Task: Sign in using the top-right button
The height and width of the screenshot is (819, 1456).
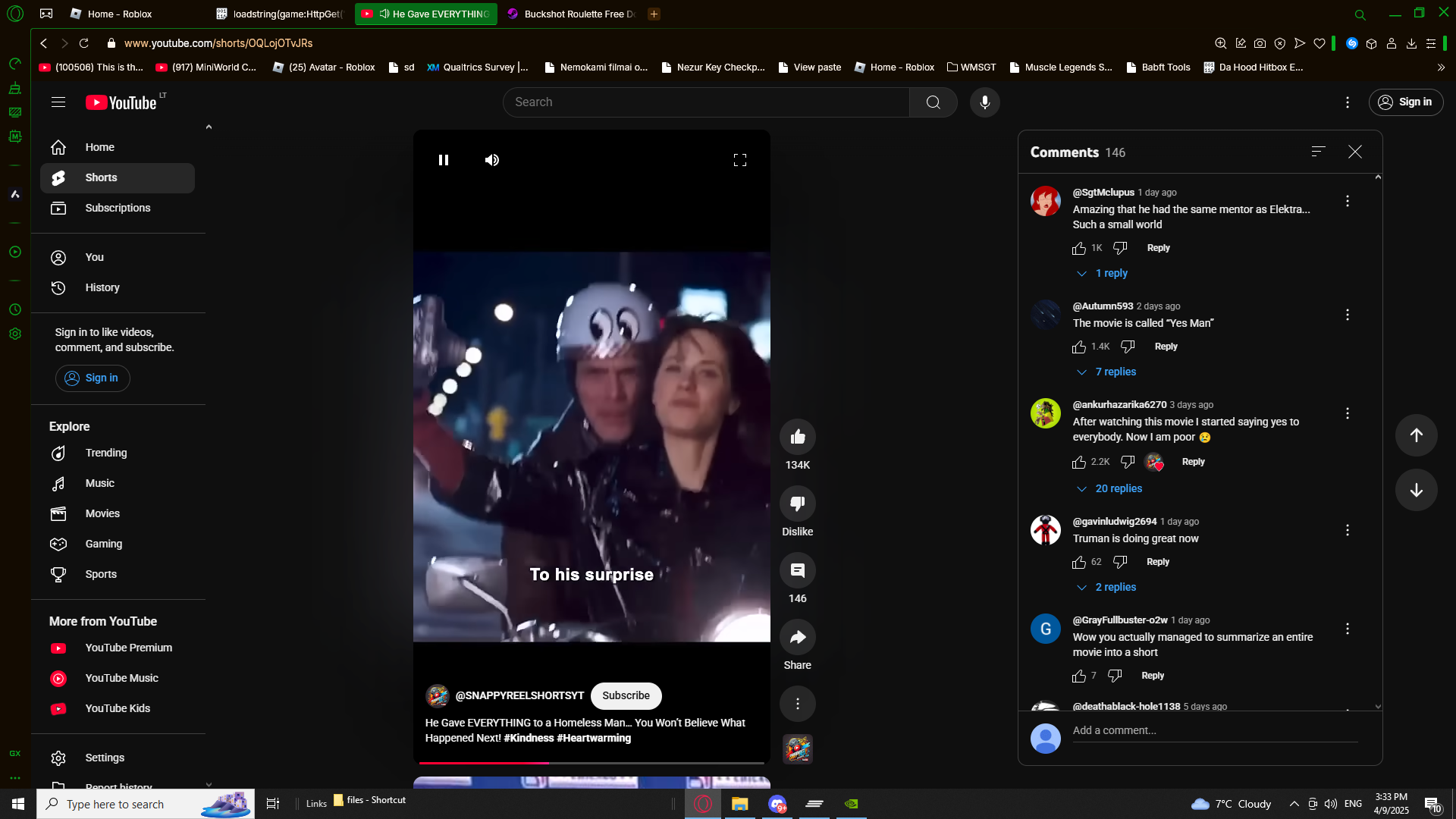Action: click(1406, 102)
